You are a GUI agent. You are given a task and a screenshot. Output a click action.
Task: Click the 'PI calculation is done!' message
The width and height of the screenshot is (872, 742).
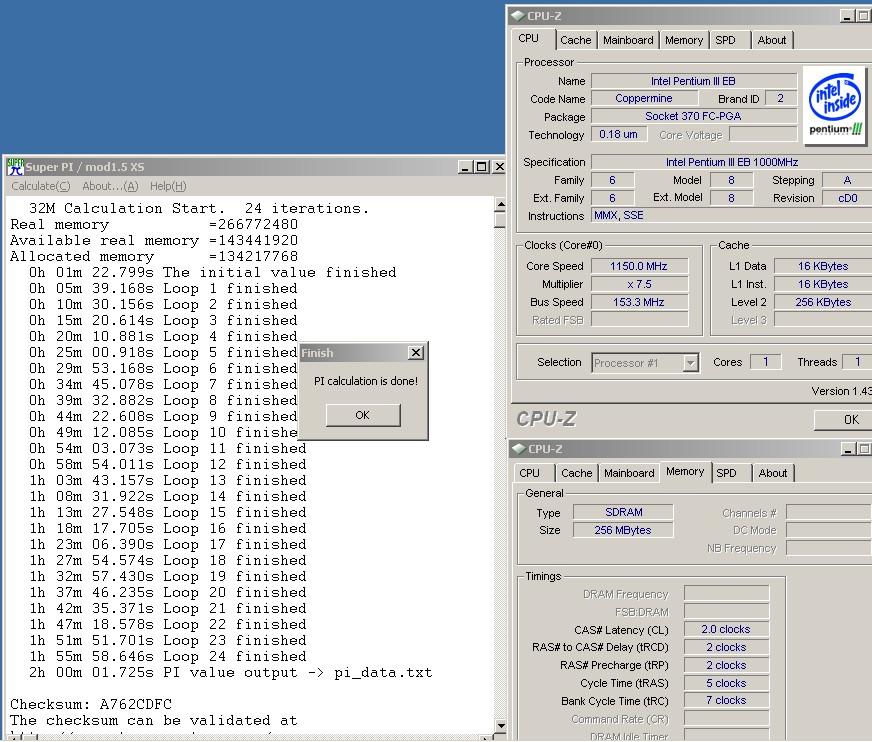(365, 381)
